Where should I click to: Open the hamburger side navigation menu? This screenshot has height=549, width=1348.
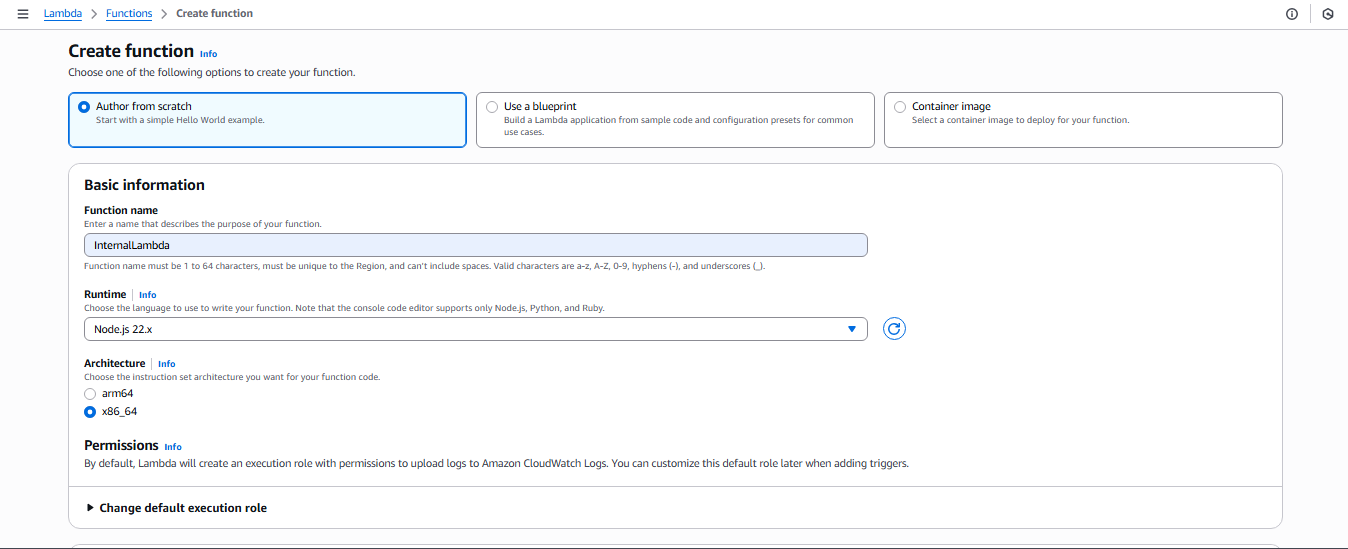[23, 14]
